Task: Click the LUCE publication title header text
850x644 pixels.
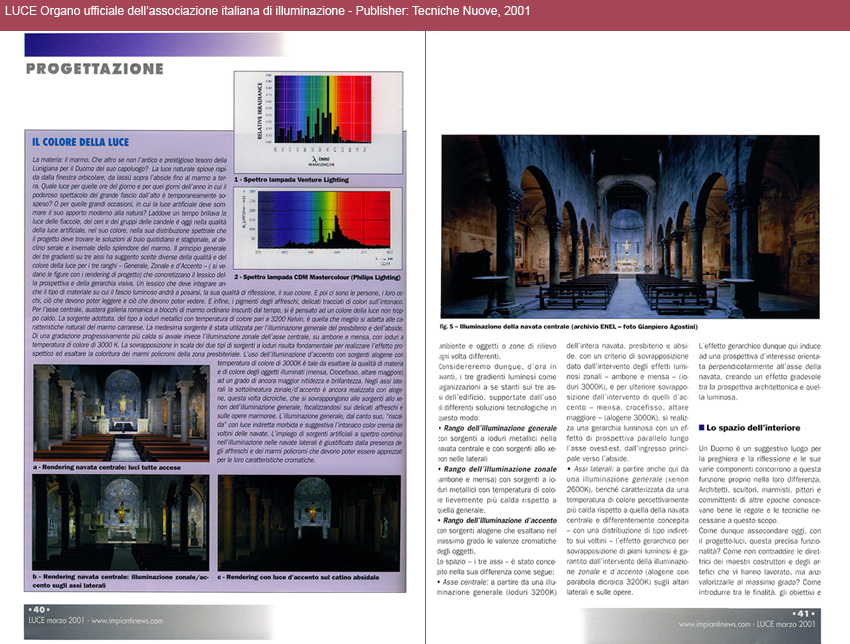Action: tap(267, 11)
